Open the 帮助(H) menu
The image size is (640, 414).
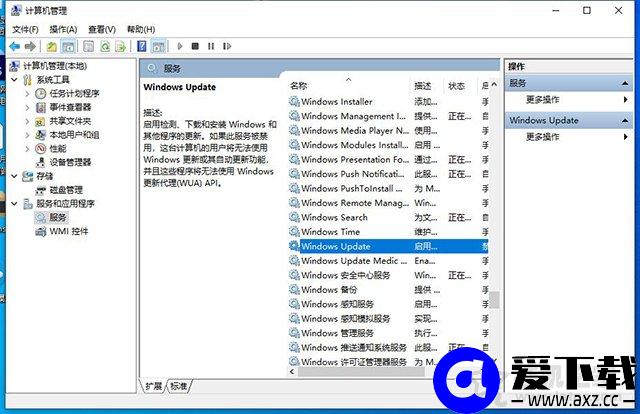(x=141, y=29)
